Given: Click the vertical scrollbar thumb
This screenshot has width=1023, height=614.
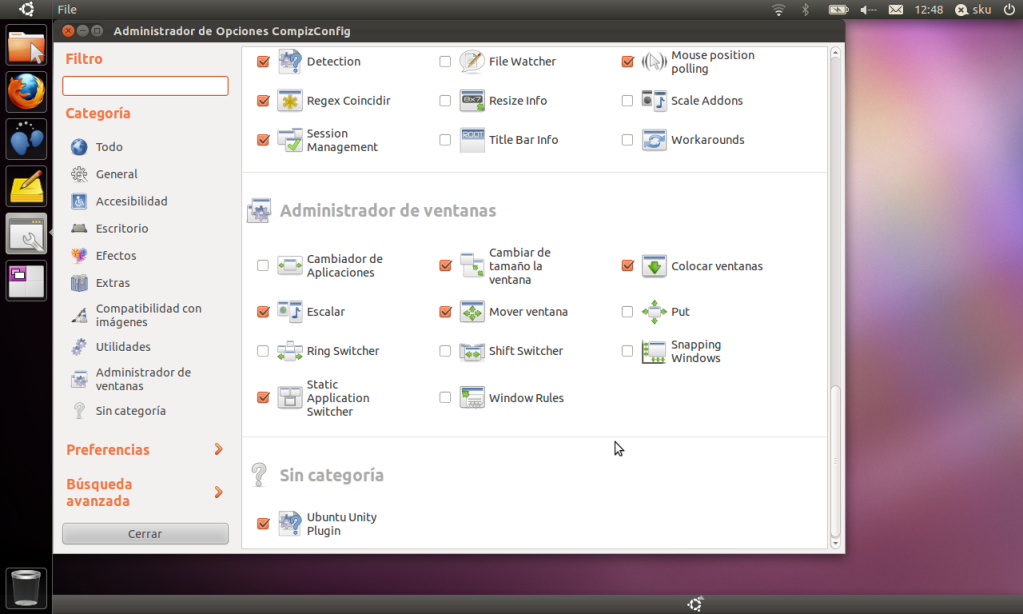Looking at the screenshot, I should (835, 461).
